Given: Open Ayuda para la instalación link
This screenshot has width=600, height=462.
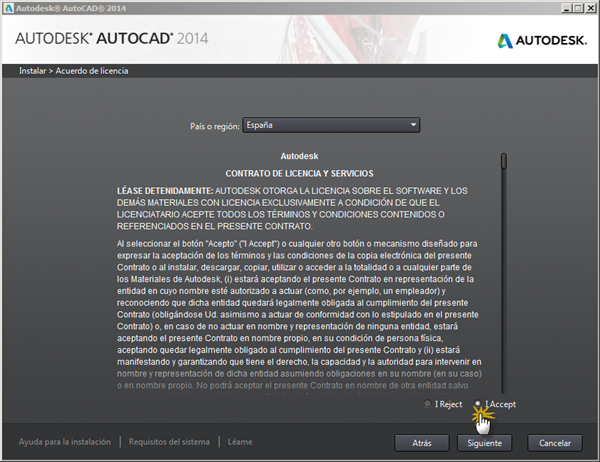Looking at the screenshot, I should (65, 442).
